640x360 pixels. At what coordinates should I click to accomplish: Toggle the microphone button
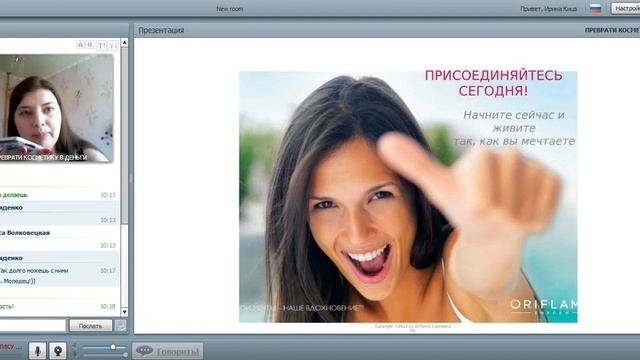(x=37, y=351)
